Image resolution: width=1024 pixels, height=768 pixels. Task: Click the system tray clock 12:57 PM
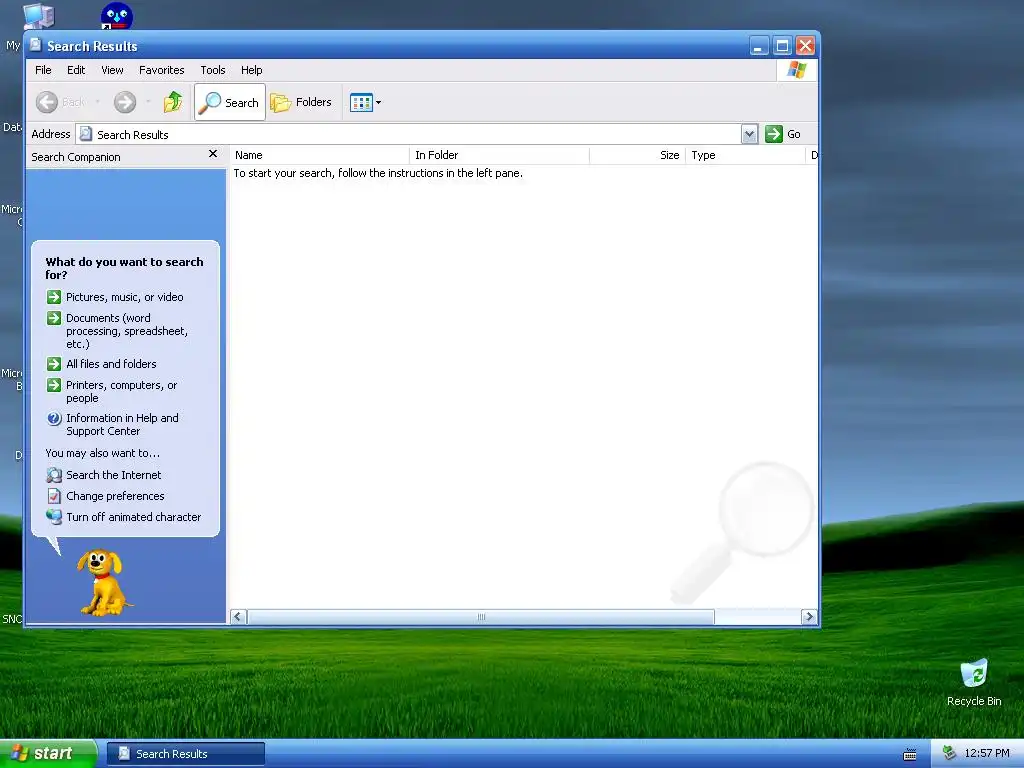pyautogui.click(x=987, y=754)
